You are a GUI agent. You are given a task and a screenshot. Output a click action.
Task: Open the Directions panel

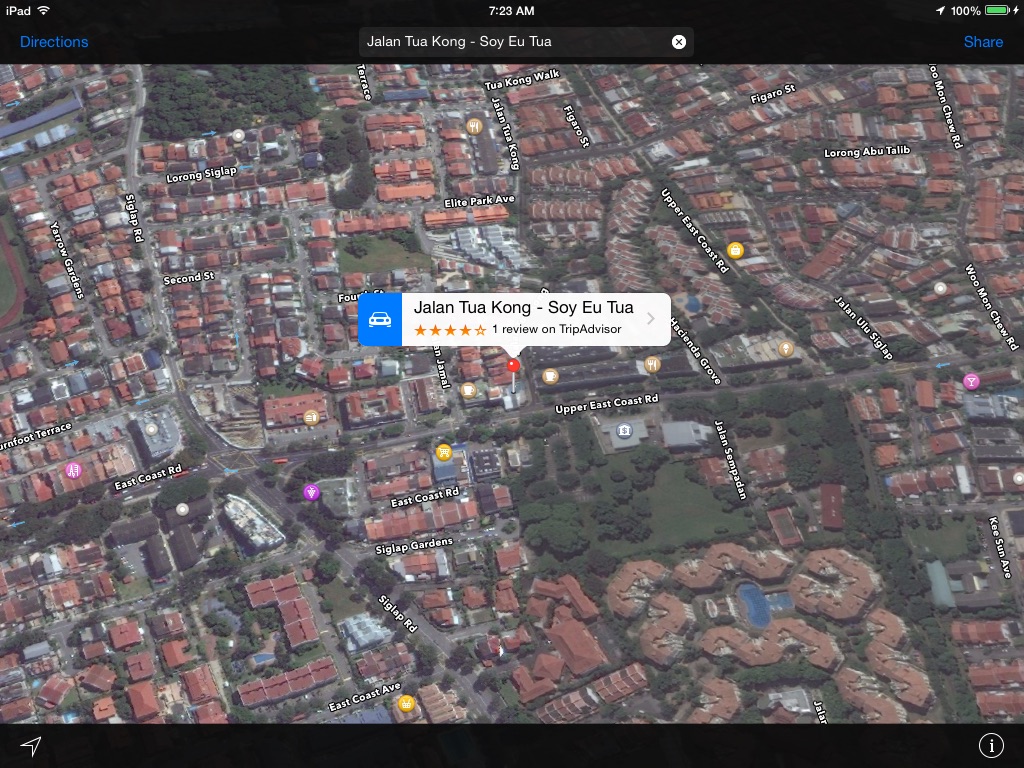pyautogui.click(x=54, y=42)
